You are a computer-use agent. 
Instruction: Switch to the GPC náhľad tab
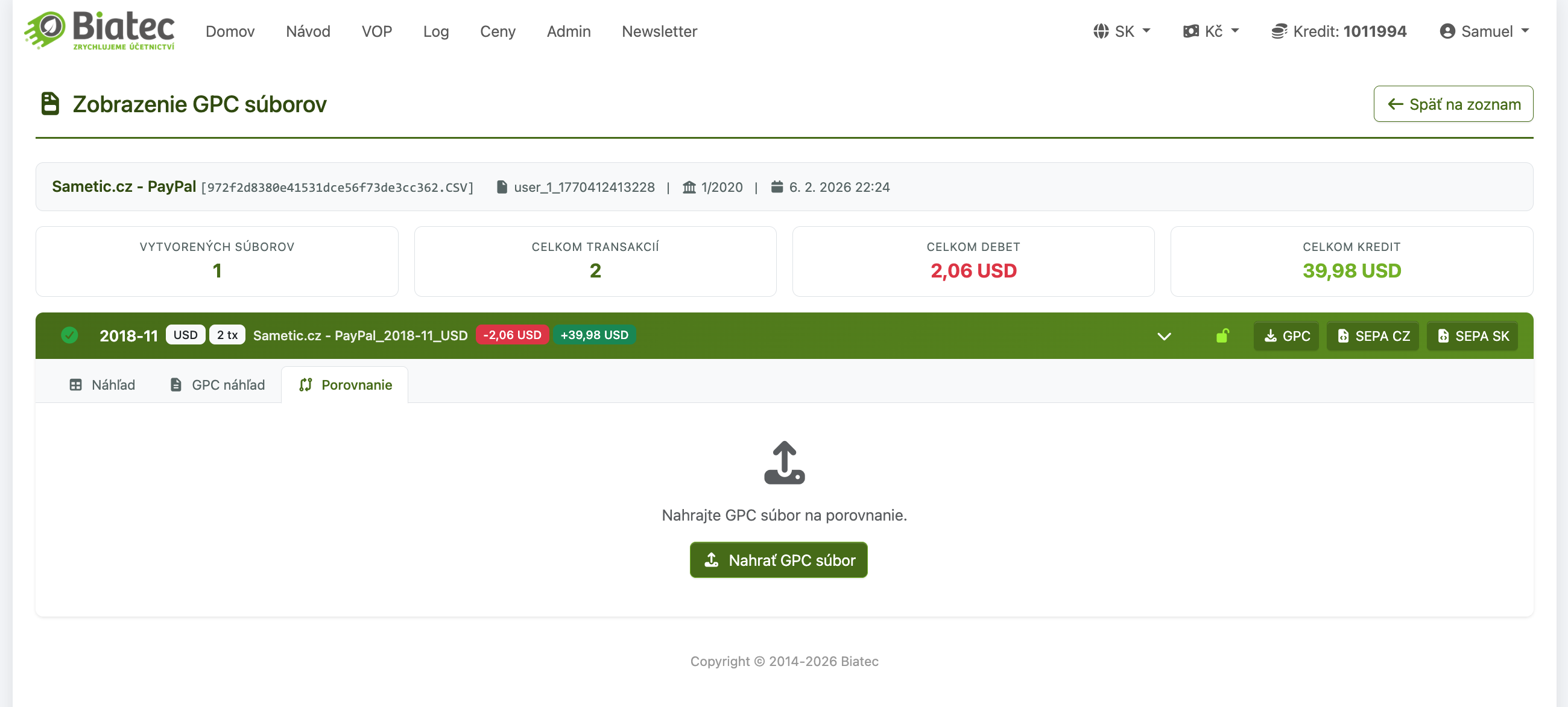coord(217,385)
